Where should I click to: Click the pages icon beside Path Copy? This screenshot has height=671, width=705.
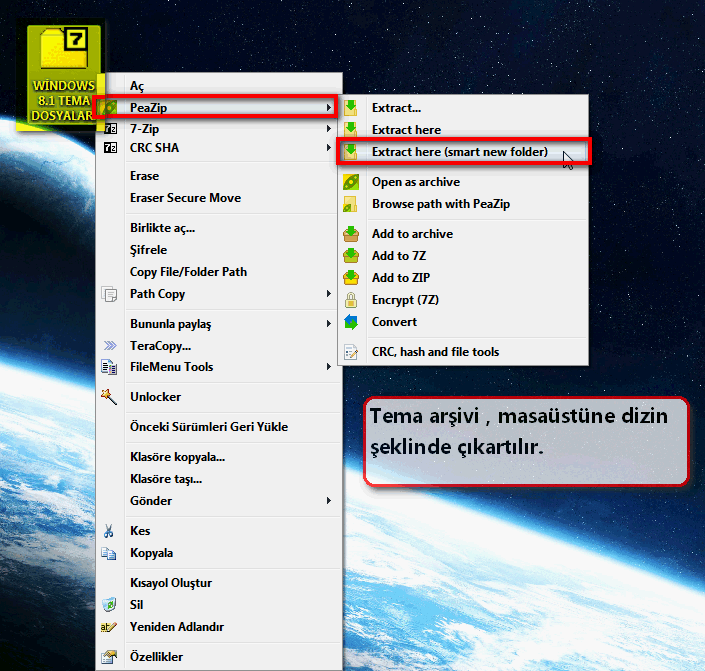coord(109,295)
